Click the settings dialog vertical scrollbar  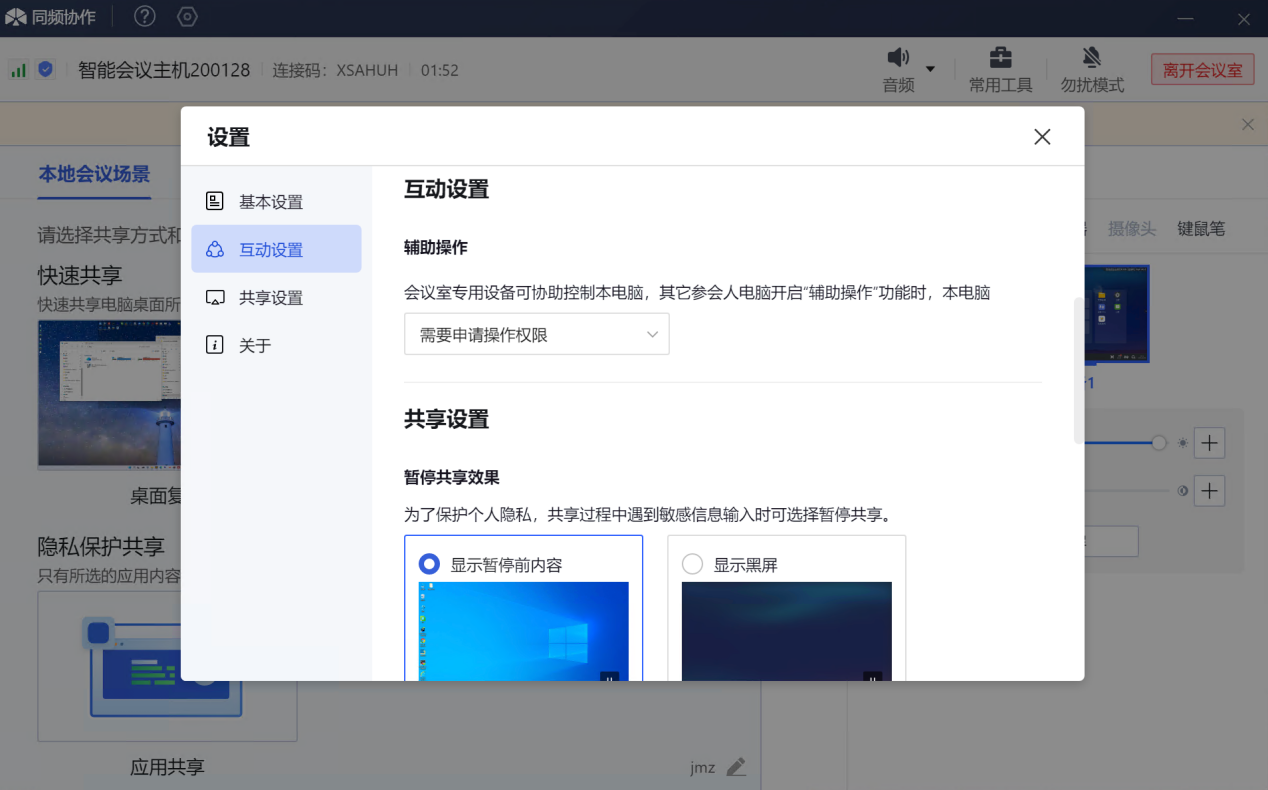1078,370
